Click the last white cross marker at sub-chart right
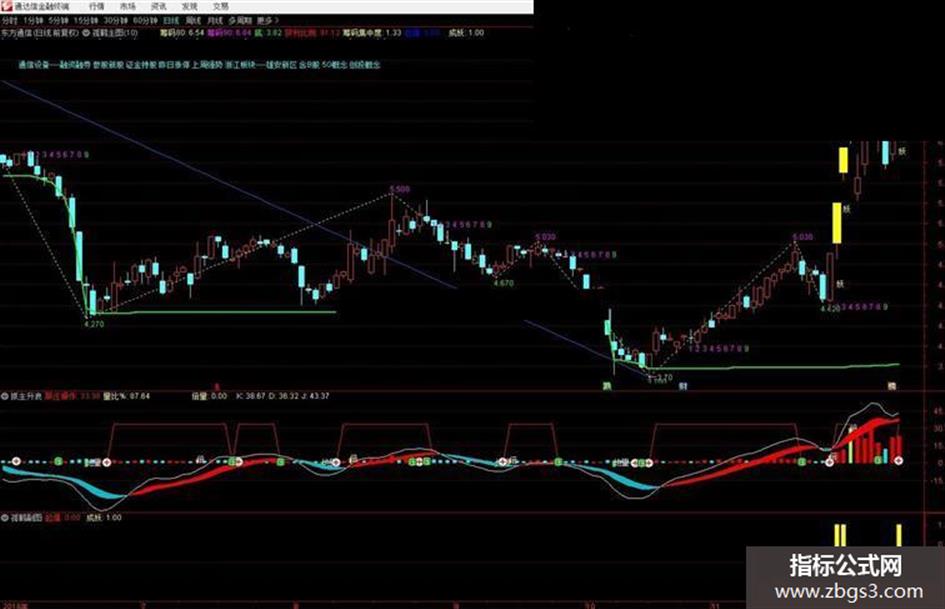 click(x=899, y=461)
